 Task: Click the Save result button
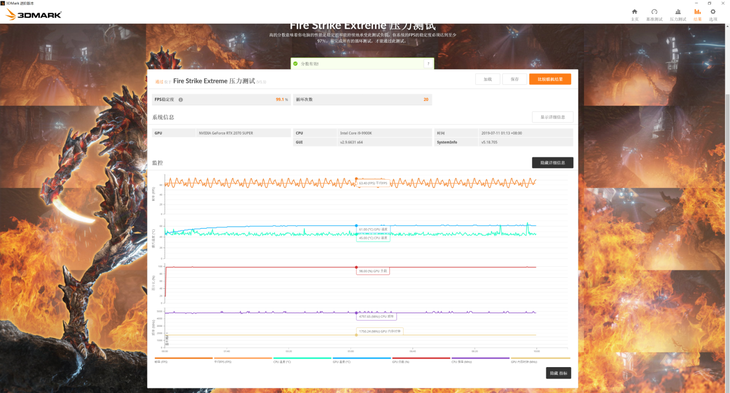click(514, 79)
